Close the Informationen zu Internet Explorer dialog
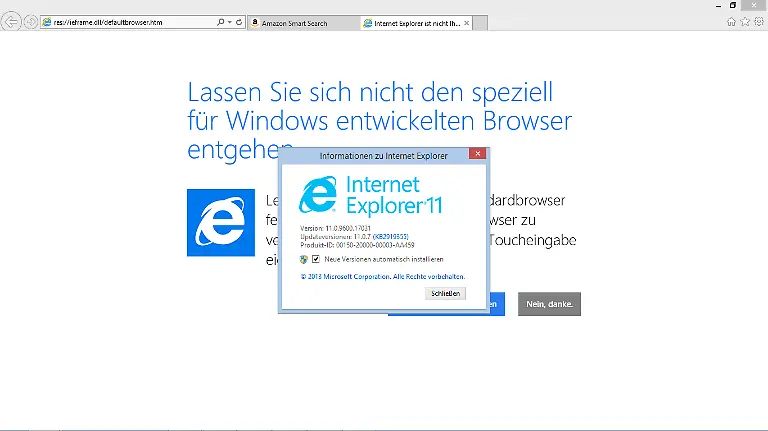 pyautogui.click(x=478, y=154)
